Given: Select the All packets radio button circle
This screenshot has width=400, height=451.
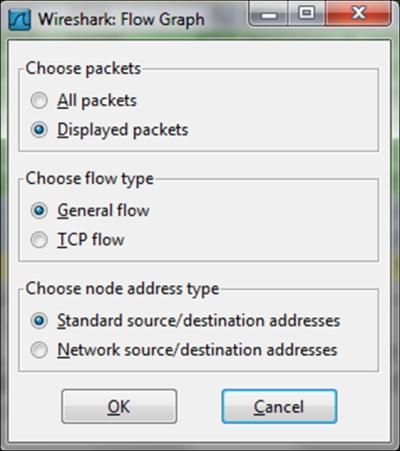Looking at the screenshot, I should tap(39, 100).
